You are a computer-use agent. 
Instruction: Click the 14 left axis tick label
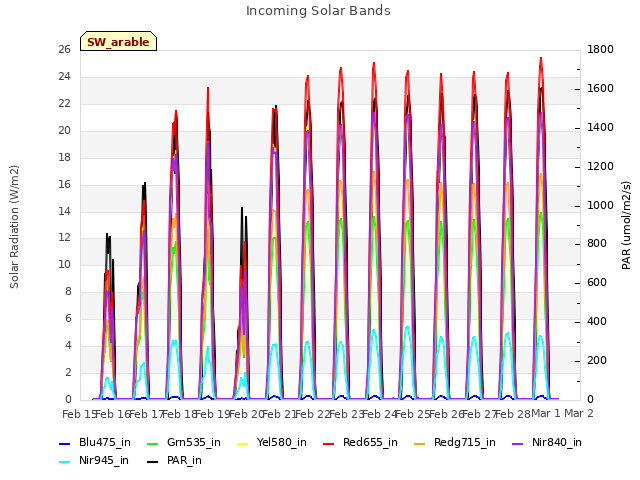click(64, 211)
